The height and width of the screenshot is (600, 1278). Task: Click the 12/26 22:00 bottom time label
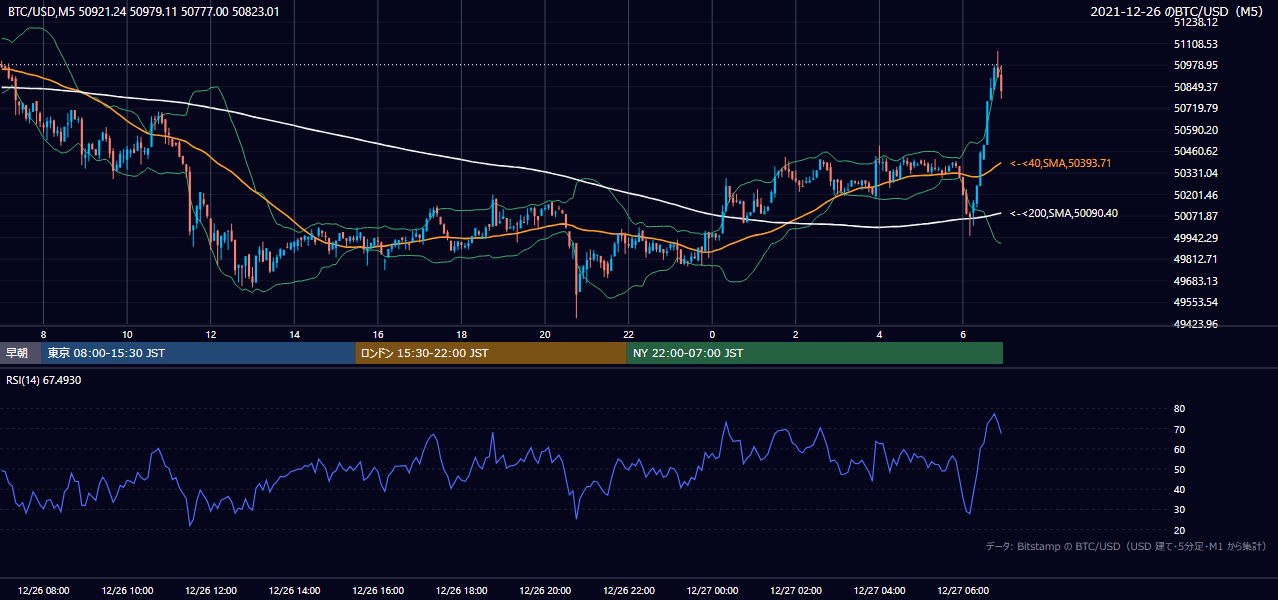[x=628, y=591]
